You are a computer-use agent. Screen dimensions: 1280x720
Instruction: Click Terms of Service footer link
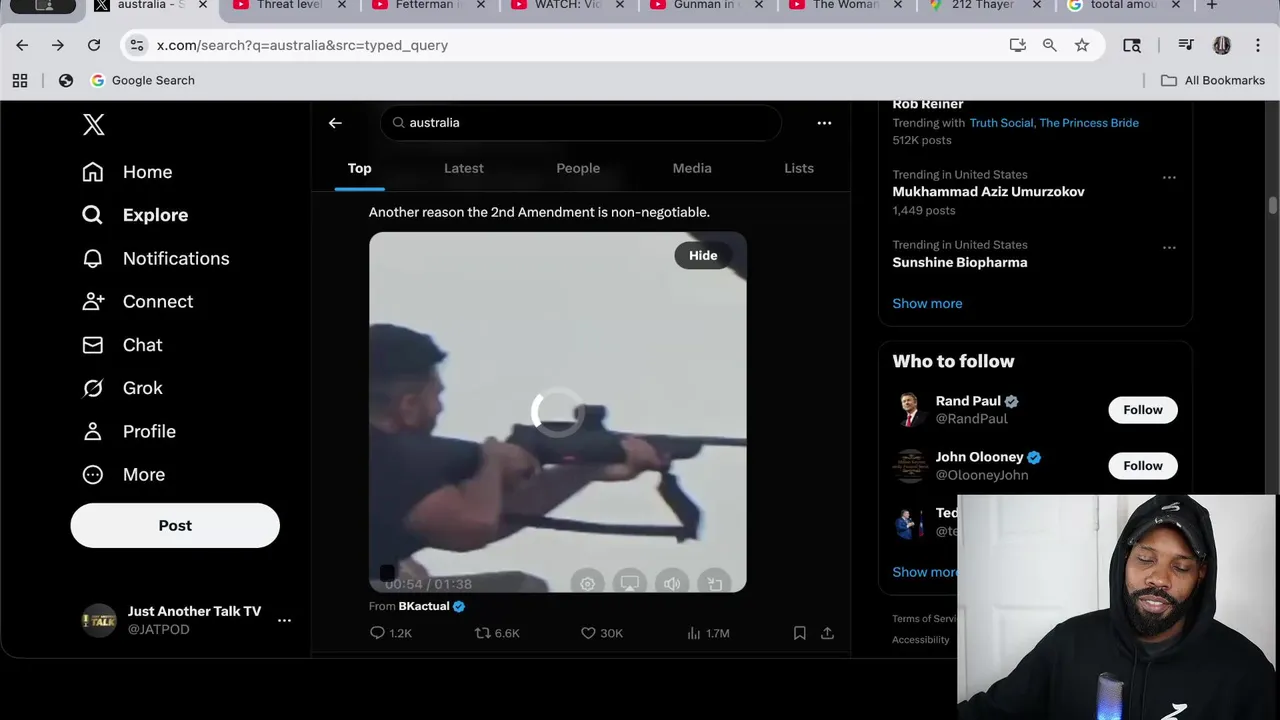pyautogui.click(x=925, y=618)
